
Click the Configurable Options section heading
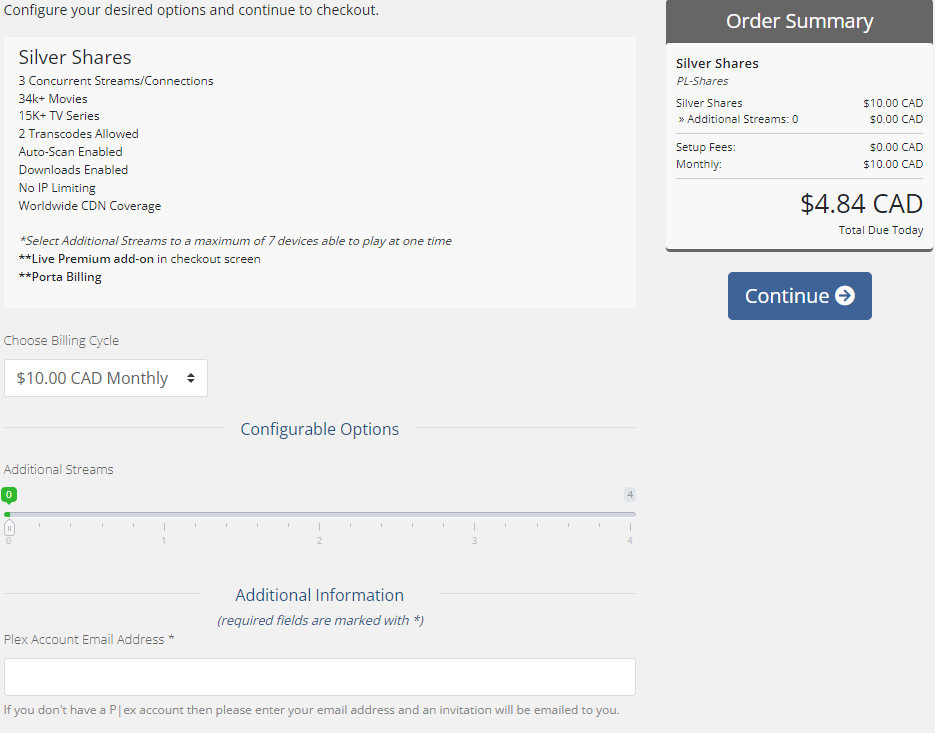[x=320, y=429]
